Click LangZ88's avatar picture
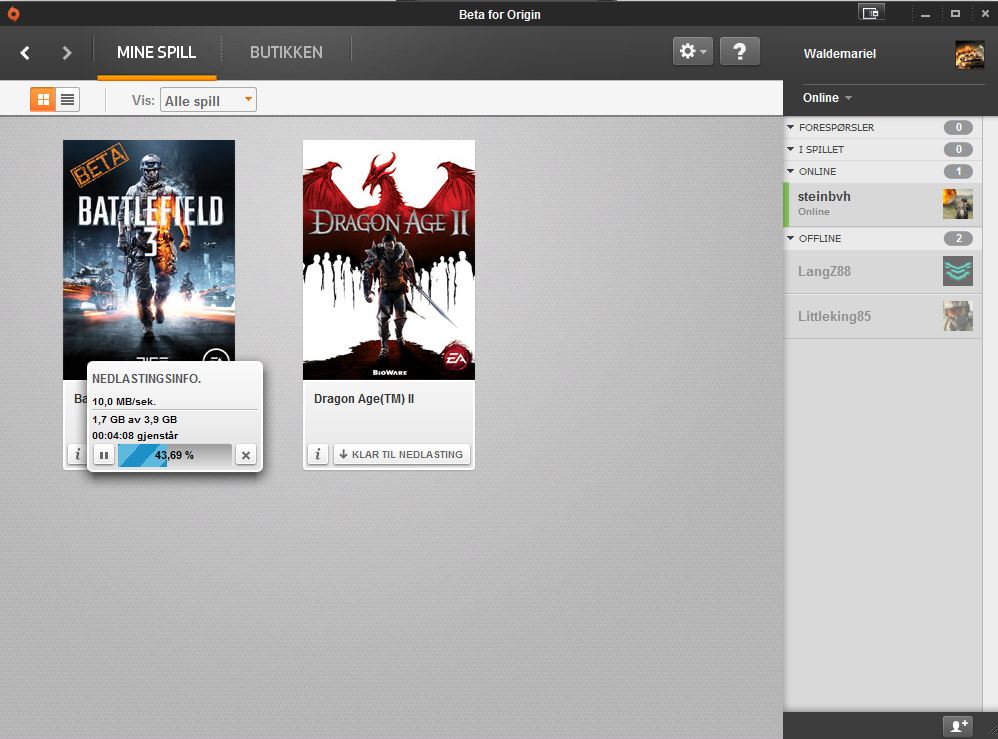Viewport: 998px width, 739px height. (958, 271)
